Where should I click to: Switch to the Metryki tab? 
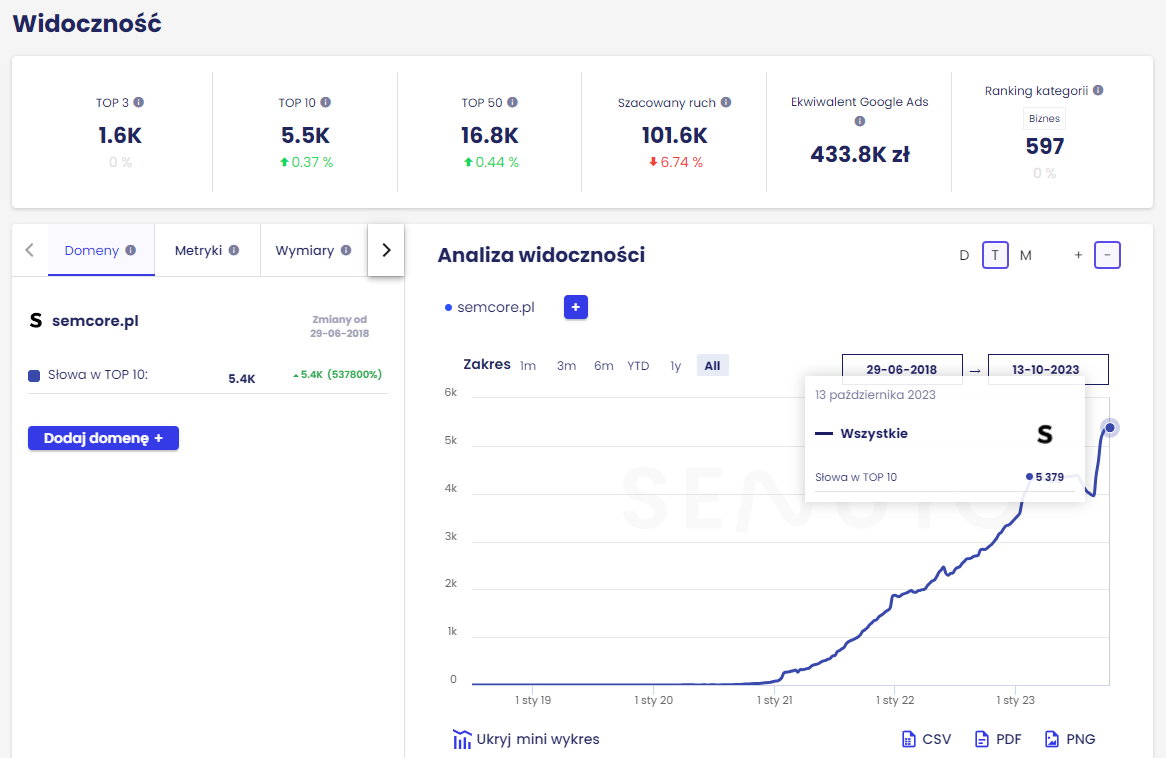coord(207,251)
